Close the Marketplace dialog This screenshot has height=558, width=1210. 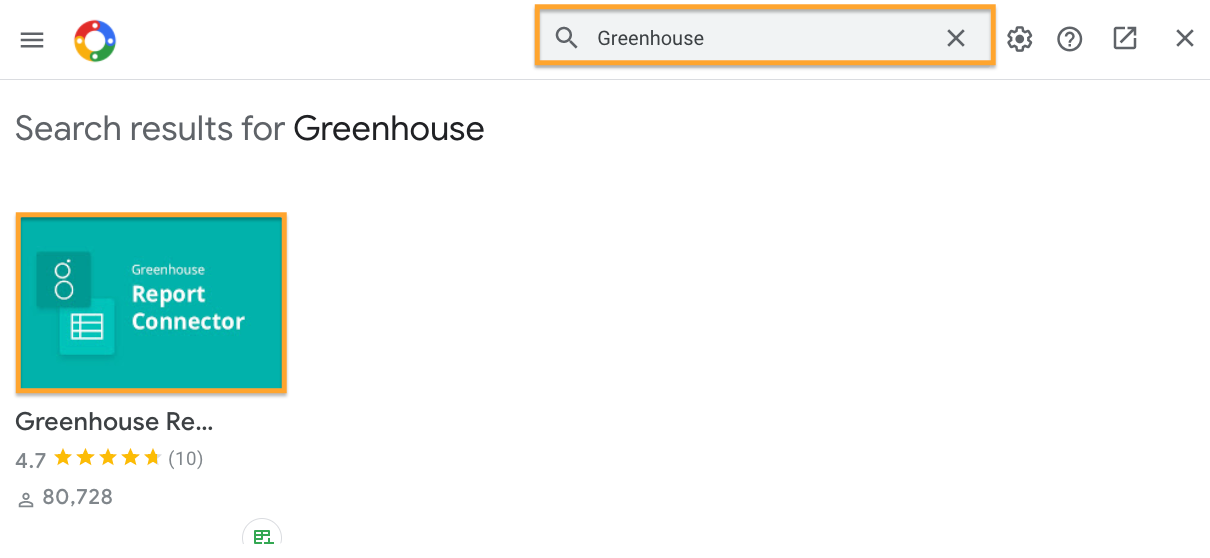pyautogui.click(x=1185, y=38)
